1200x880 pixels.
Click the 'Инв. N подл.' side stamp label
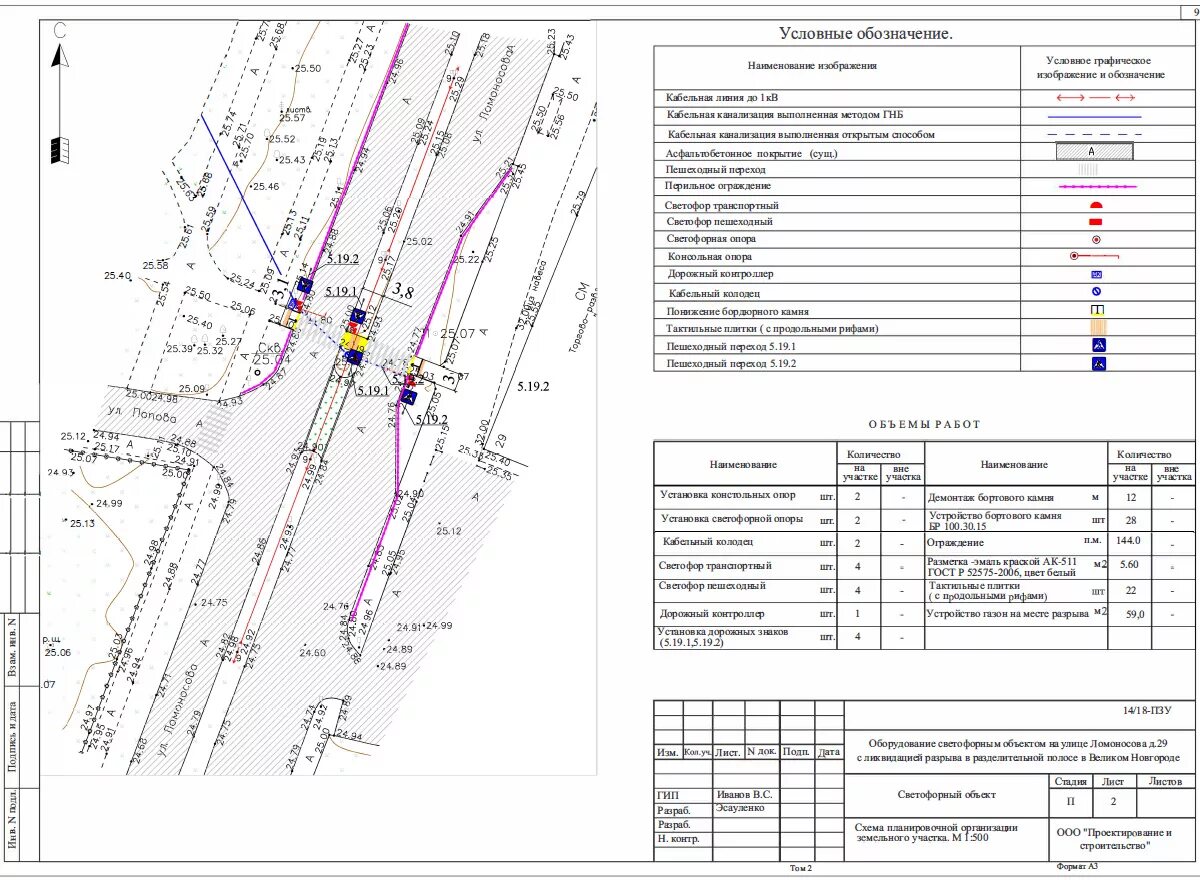[x=12, y=821]
